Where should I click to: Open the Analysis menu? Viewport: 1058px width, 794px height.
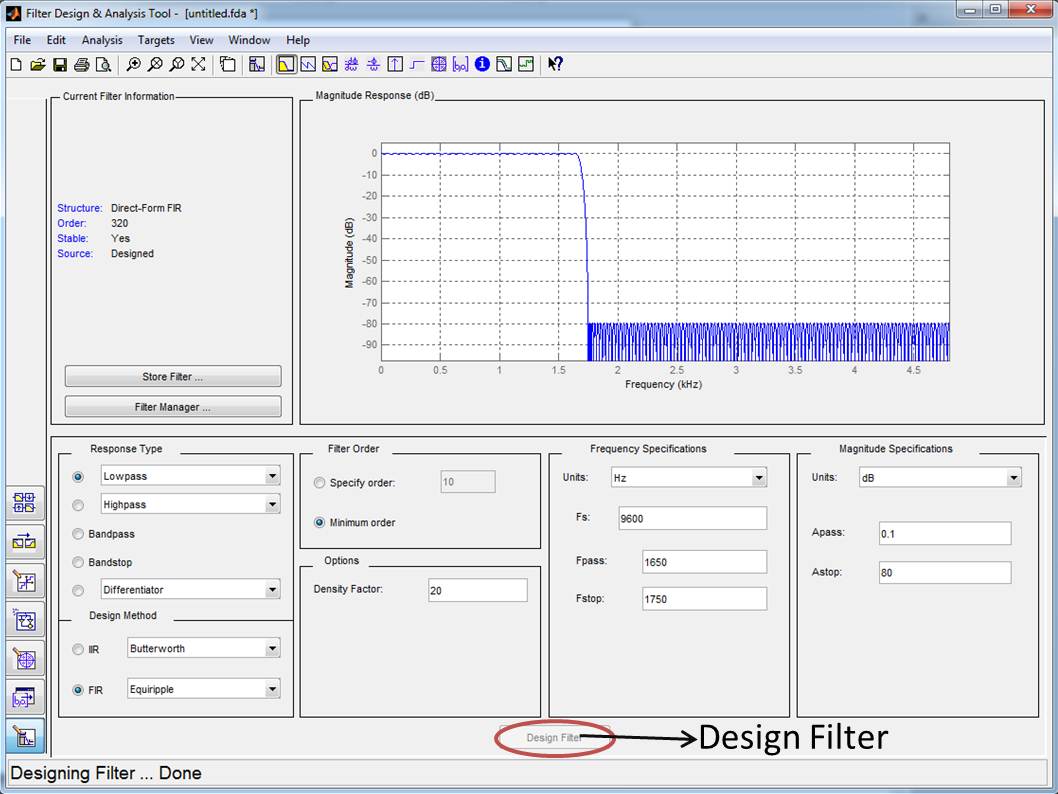(x=102, y=40)
